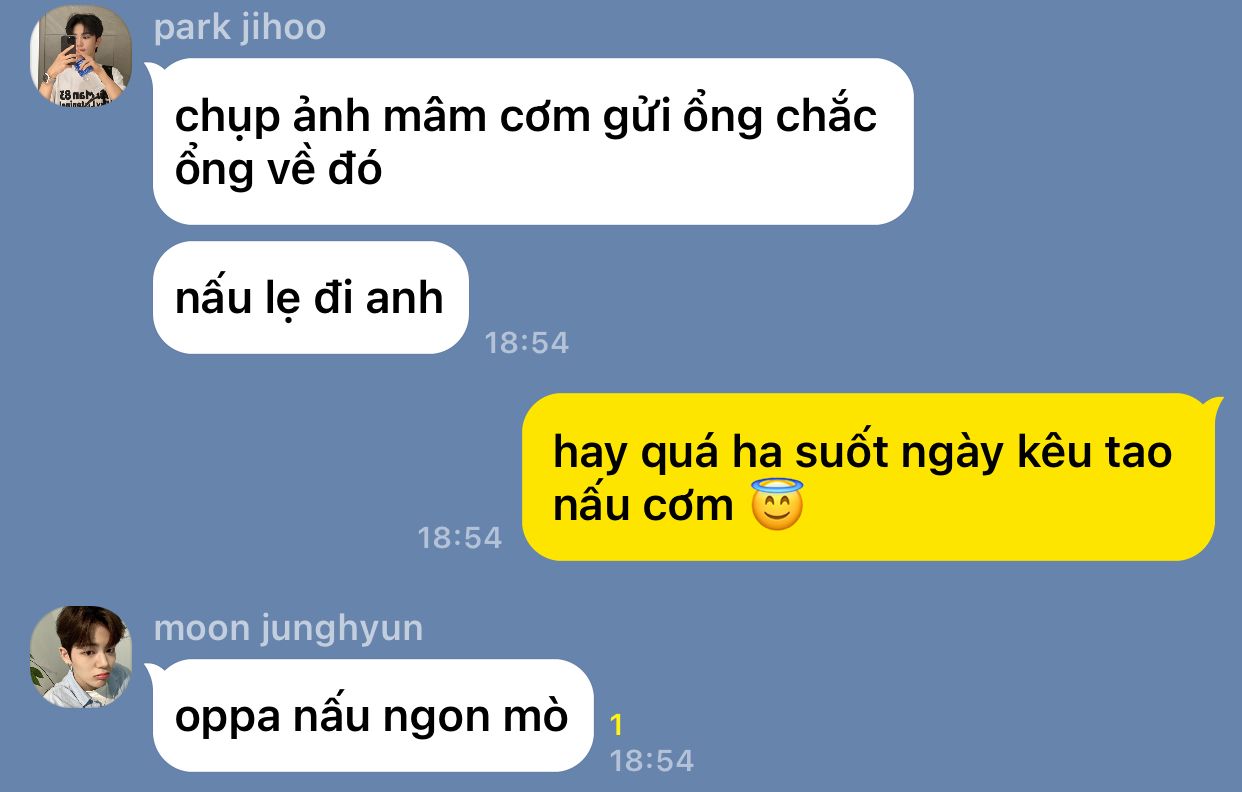The image size is (1242, 792).
Task: Click the halo smiling face emoji
Action: (x=778, y=506)
